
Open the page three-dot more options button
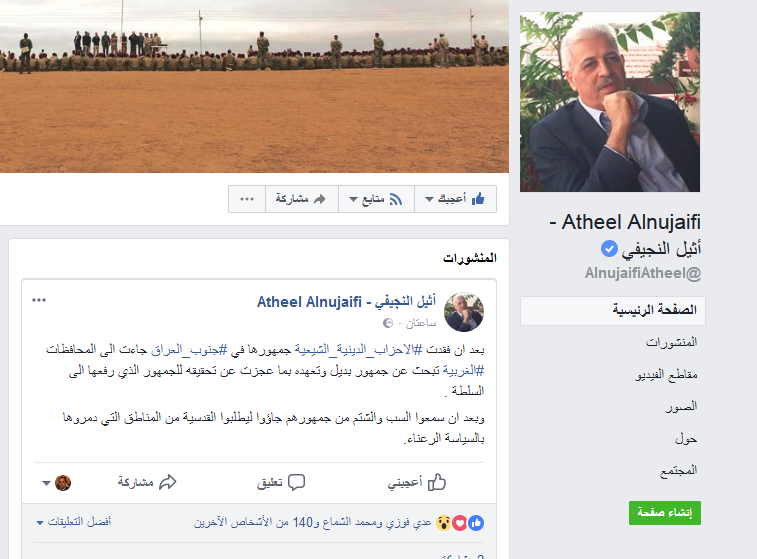tap(247, 199)
